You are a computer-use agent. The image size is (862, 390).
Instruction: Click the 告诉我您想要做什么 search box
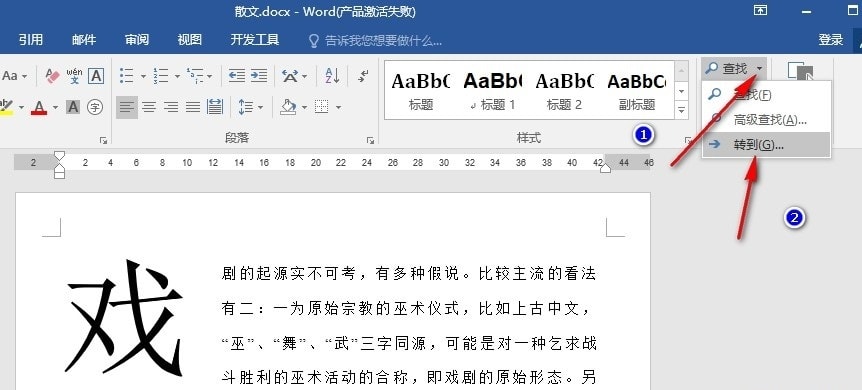375,40
